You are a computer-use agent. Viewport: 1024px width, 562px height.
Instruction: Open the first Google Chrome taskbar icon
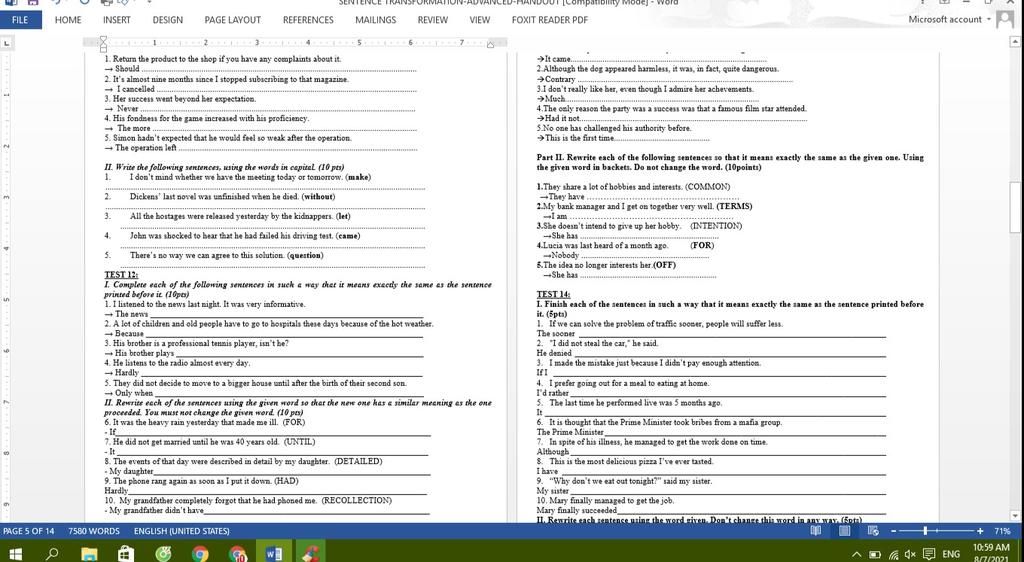coord(200,554)
